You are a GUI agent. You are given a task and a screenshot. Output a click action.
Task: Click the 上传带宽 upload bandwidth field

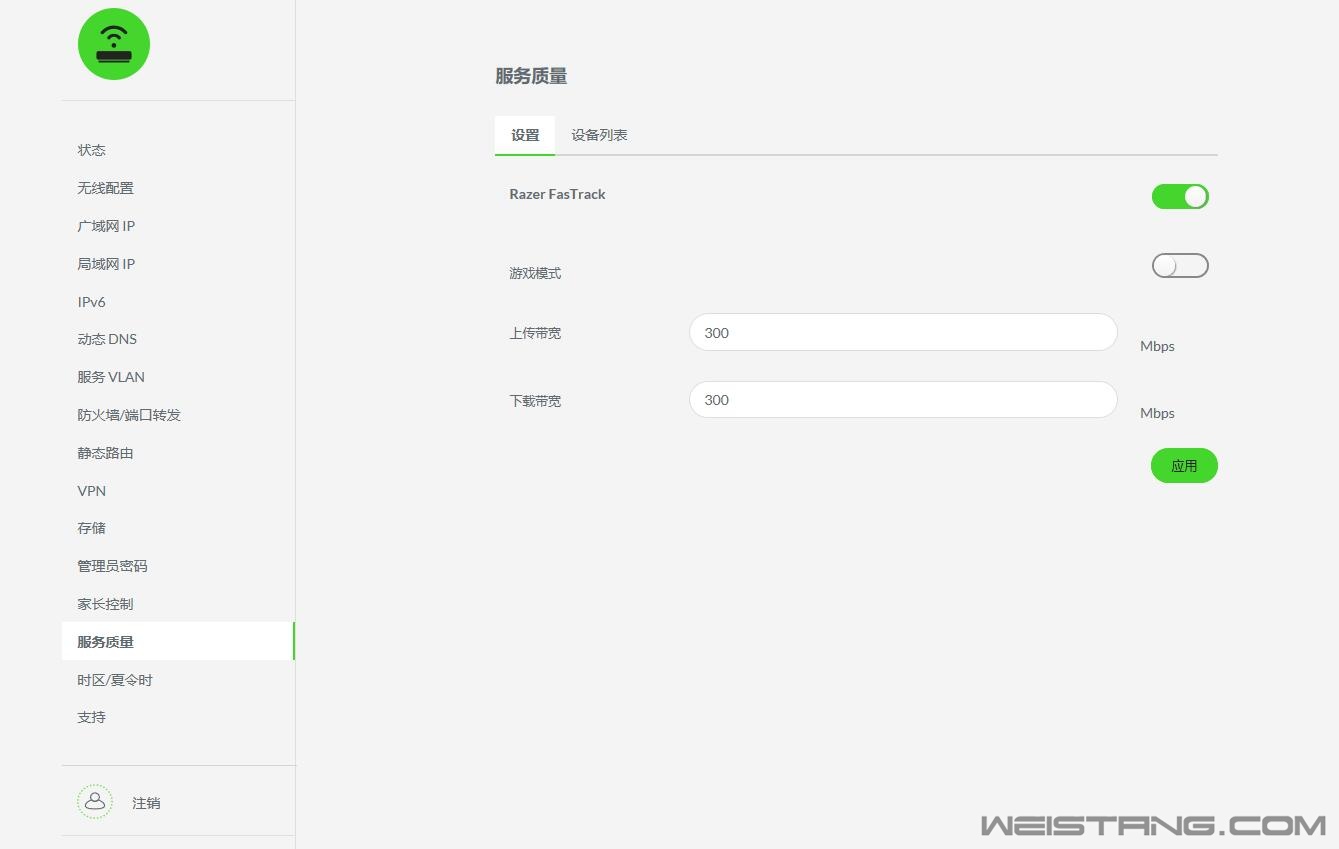click(902, 333)
